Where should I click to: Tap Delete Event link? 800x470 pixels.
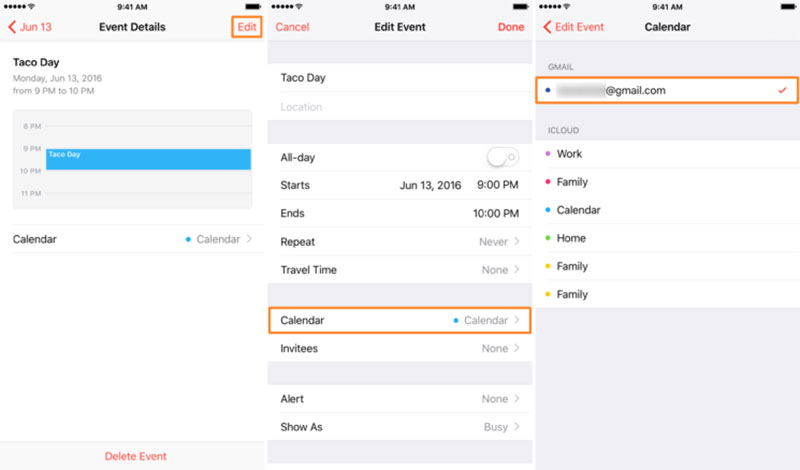point(135,456)
